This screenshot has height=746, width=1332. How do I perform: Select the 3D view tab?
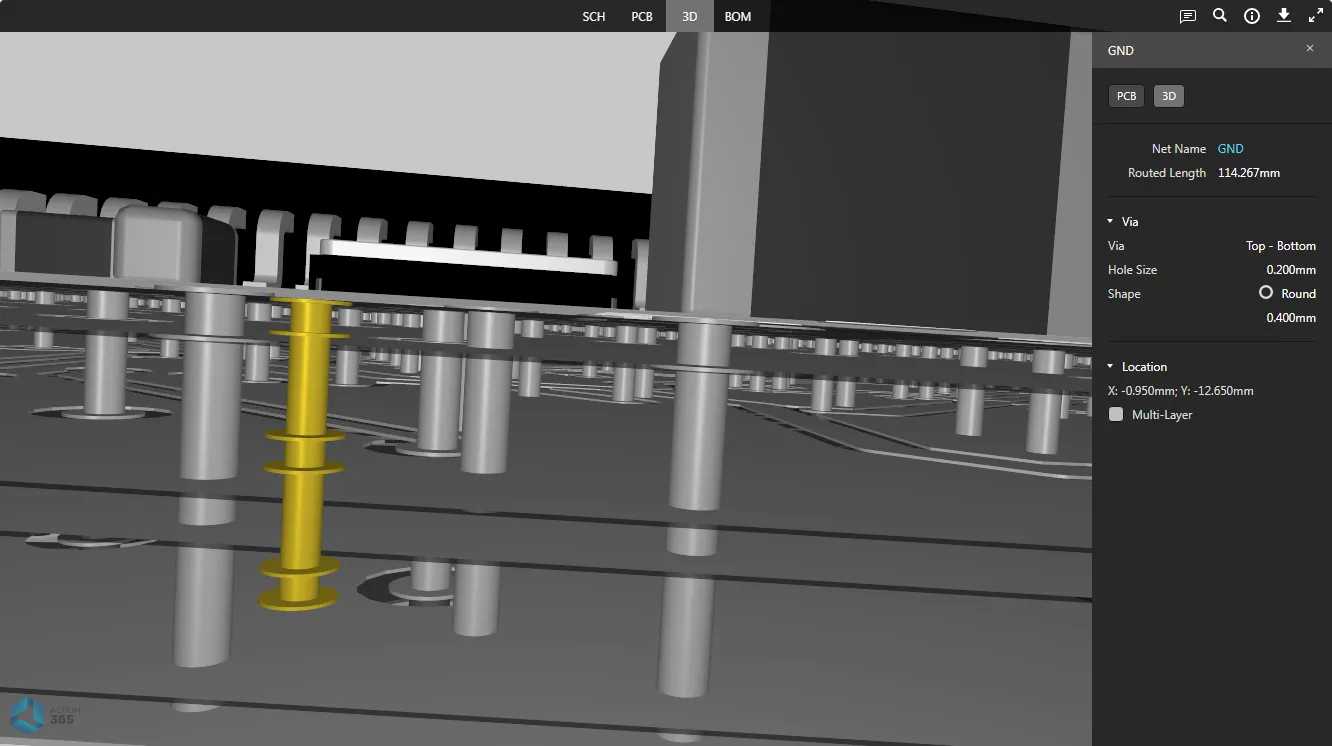point(690,16)
